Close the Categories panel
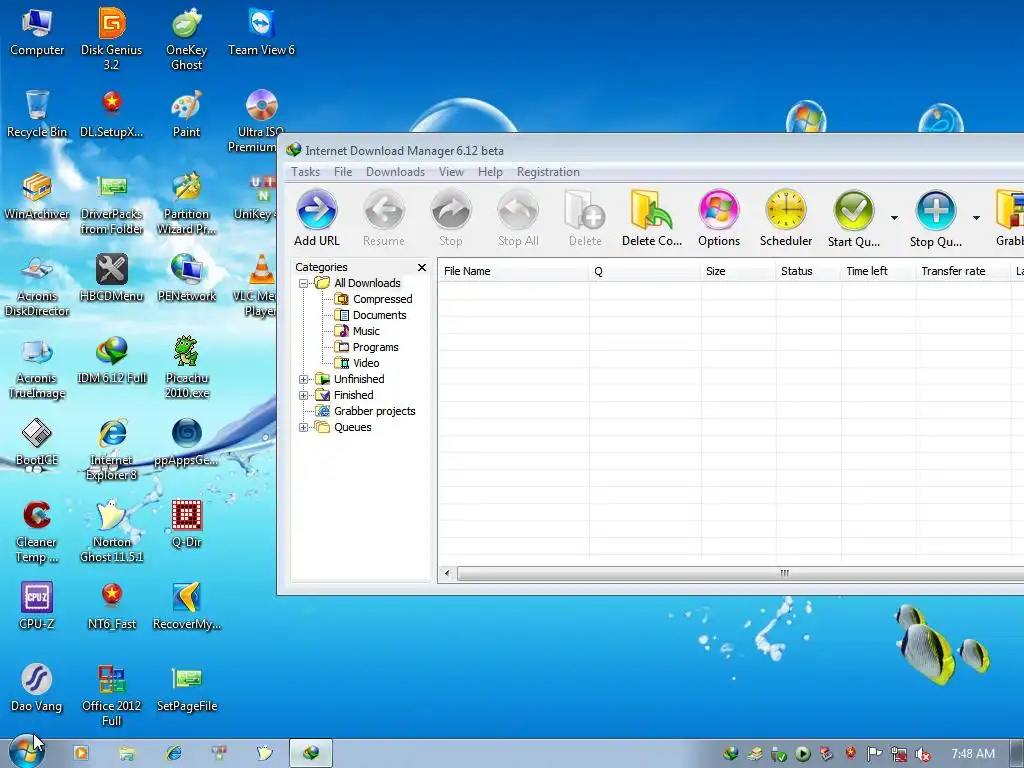The width and height of the screenshot is (1024, 768). (422, 268)
